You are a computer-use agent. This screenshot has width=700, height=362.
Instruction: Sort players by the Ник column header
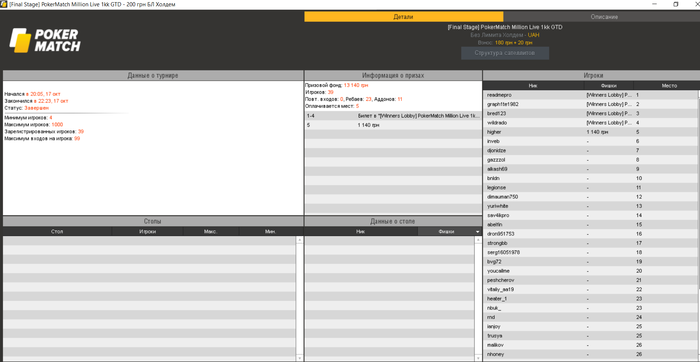[533, 85]
